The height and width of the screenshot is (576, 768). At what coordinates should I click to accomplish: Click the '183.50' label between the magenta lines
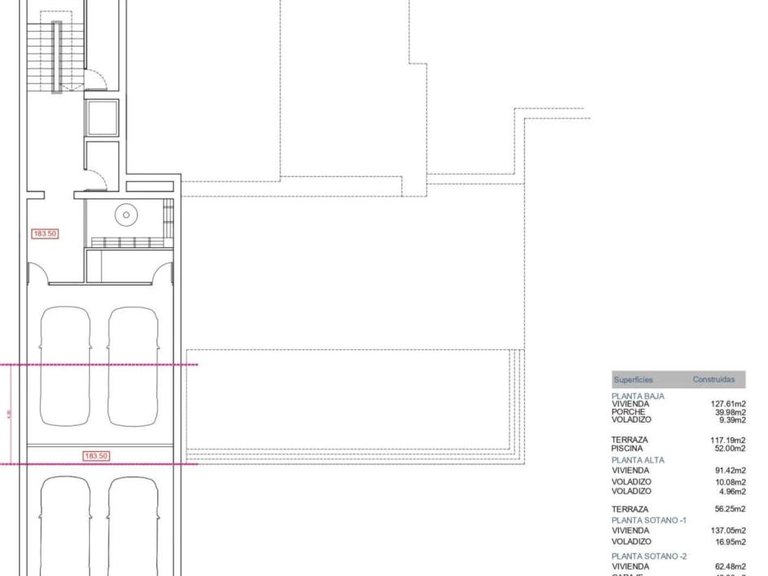[x=96, y=456]
